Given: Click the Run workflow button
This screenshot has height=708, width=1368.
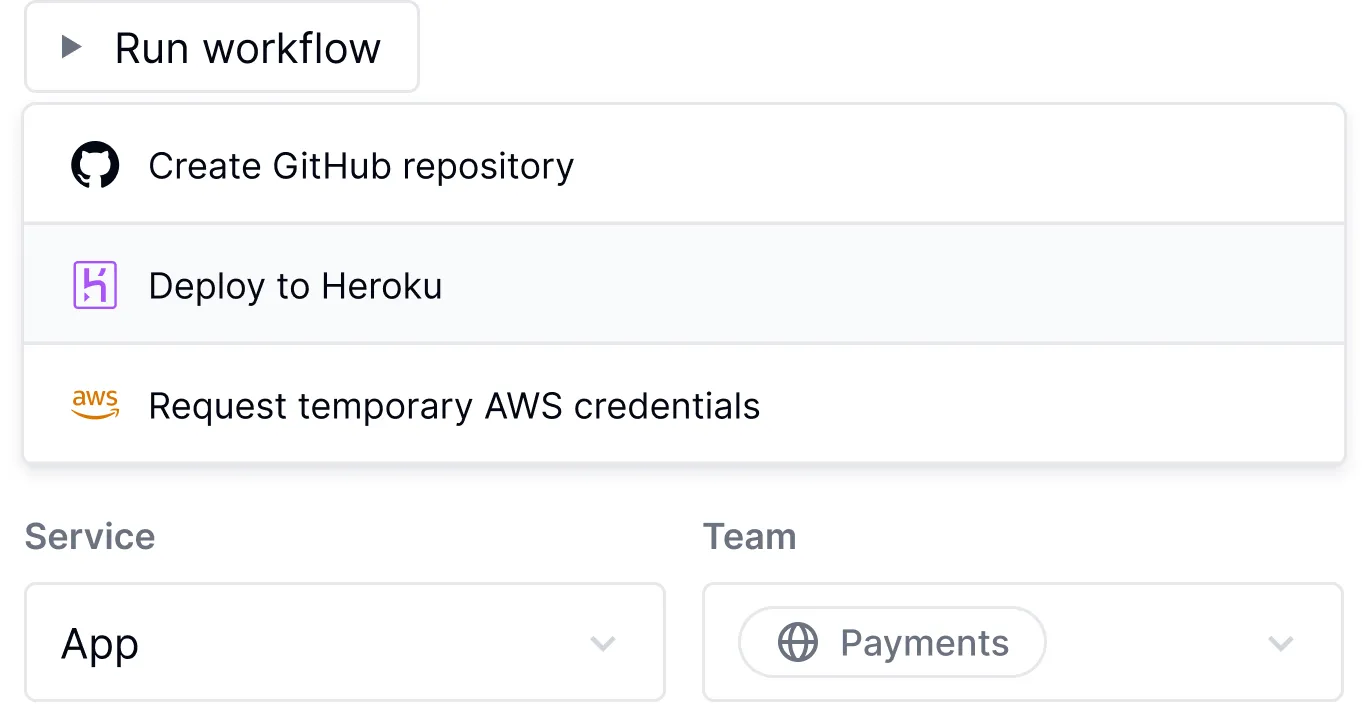Looking at the screenshot, I should [x=222, y=46].
